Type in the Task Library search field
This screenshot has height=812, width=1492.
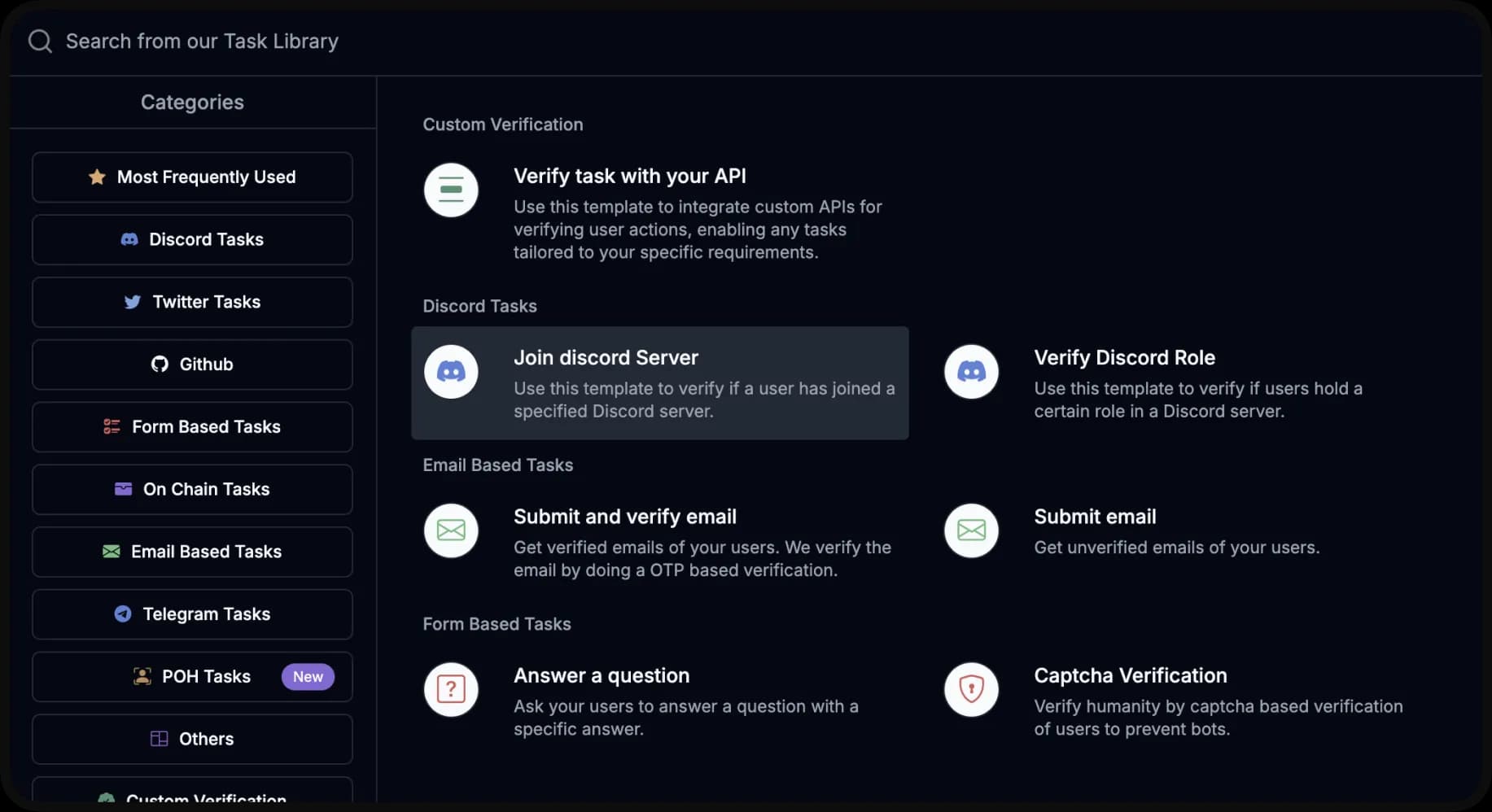click(488, 41)
